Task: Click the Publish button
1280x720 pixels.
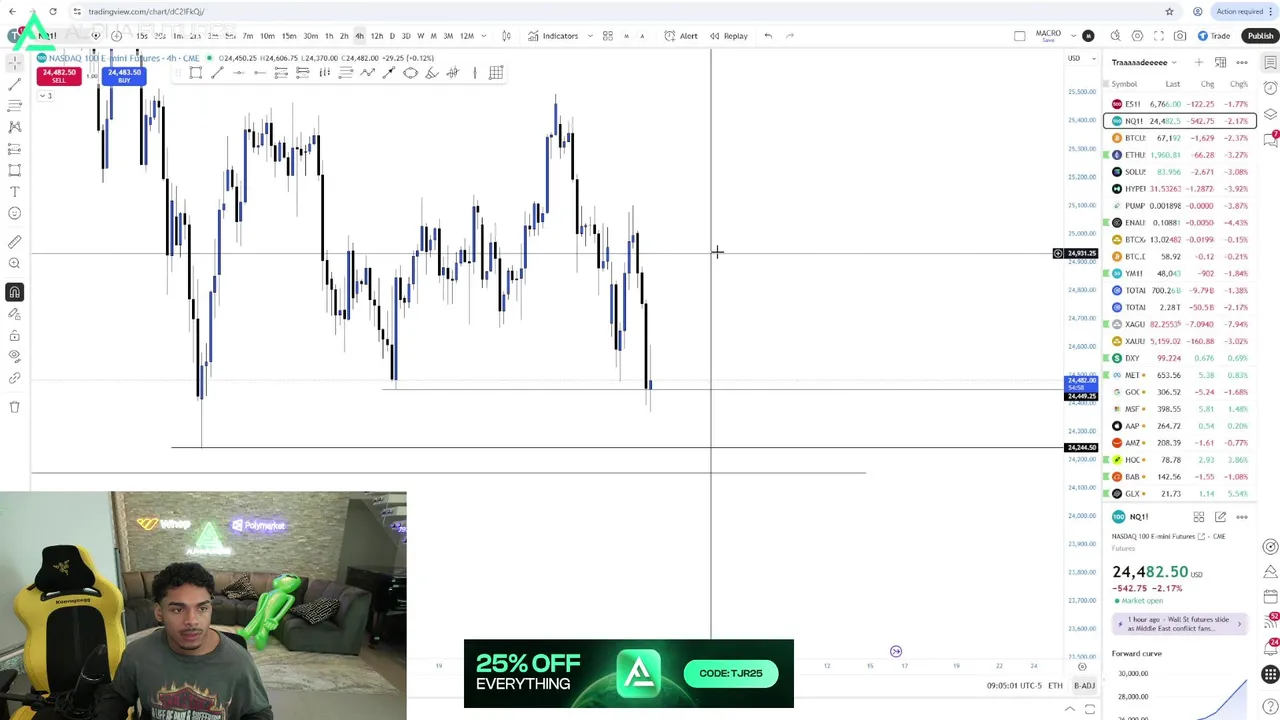Action: tap(1260, 36)
